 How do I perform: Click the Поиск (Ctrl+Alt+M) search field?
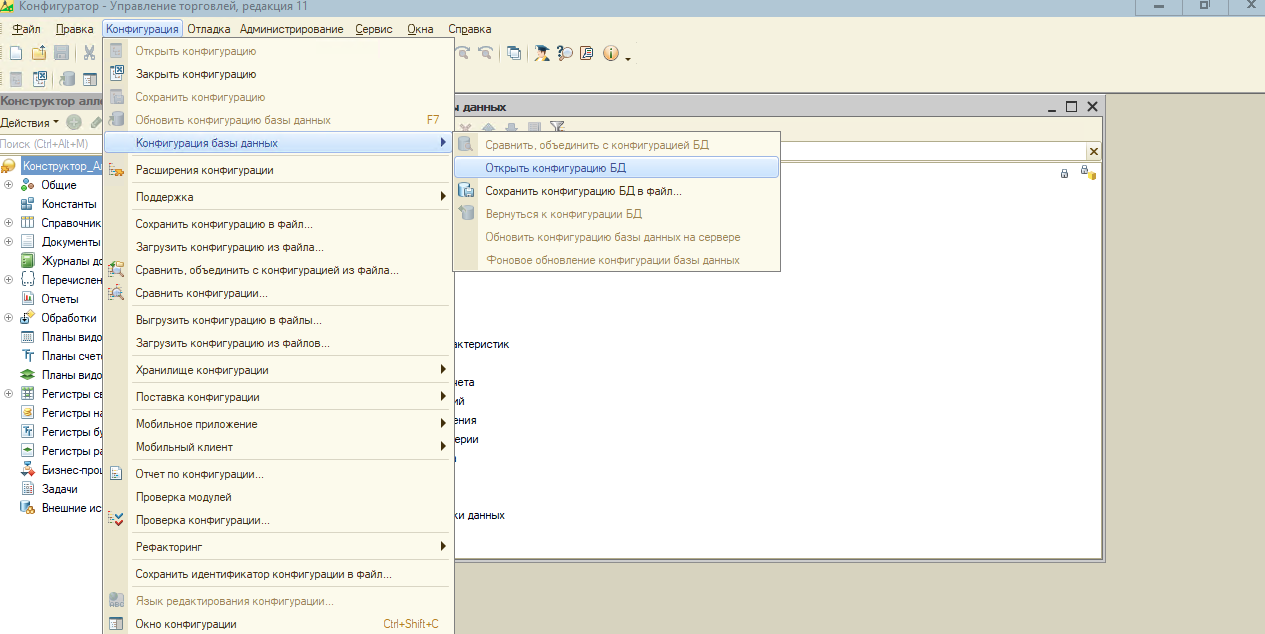(x=50, y=144)
